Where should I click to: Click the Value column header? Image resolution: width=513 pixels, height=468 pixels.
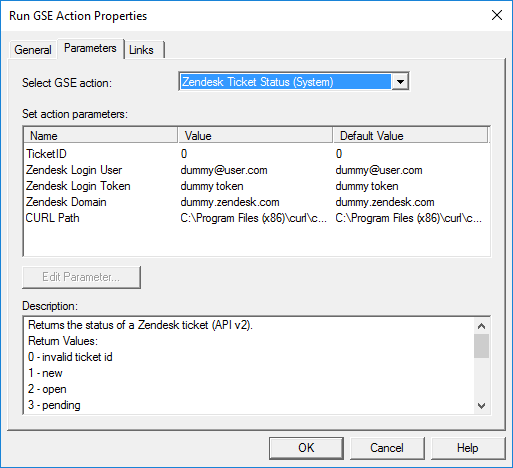coord(255,136)
